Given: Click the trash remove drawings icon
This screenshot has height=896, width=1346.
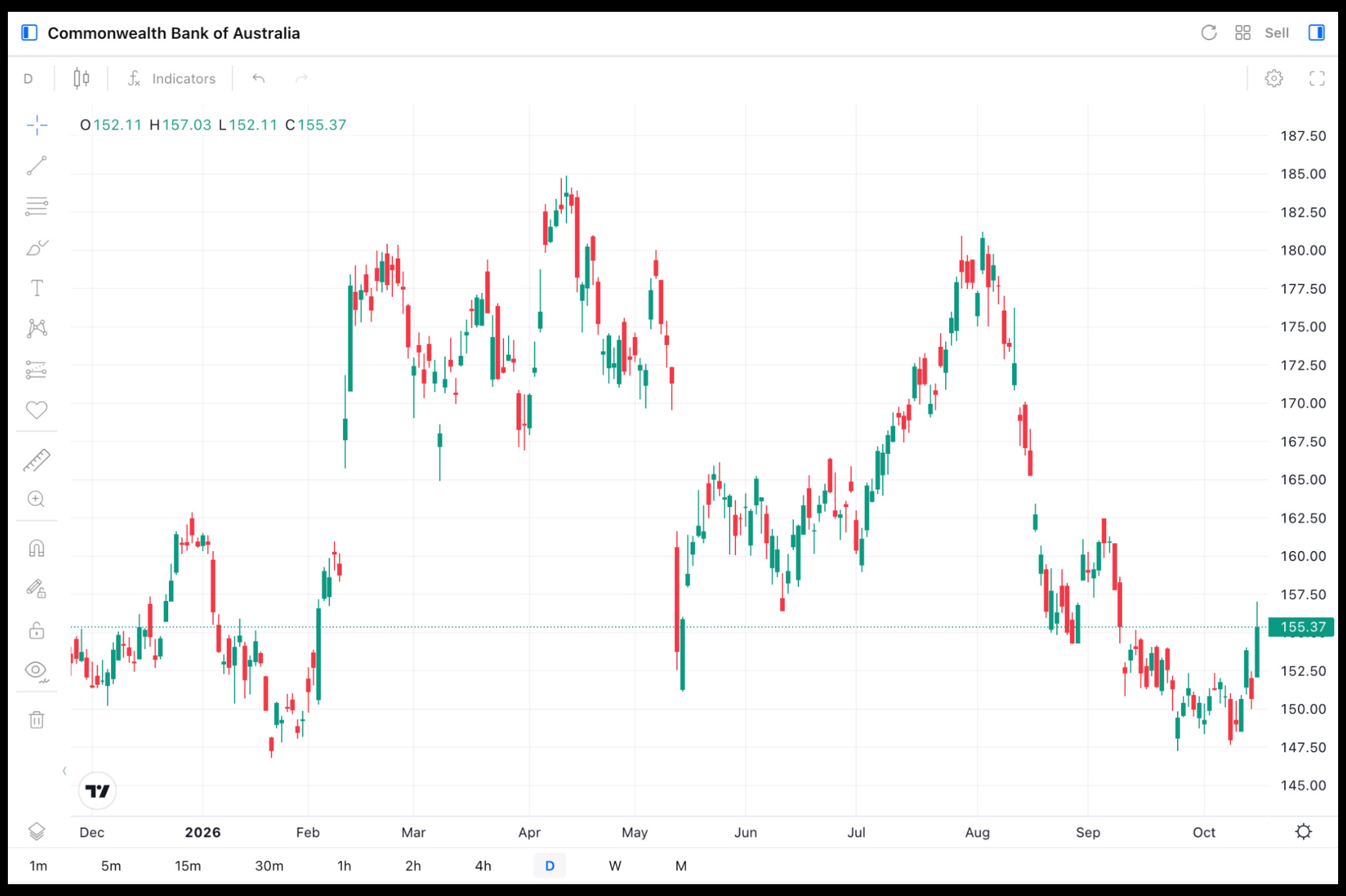Looking at the screenshot, I should 37,720.
